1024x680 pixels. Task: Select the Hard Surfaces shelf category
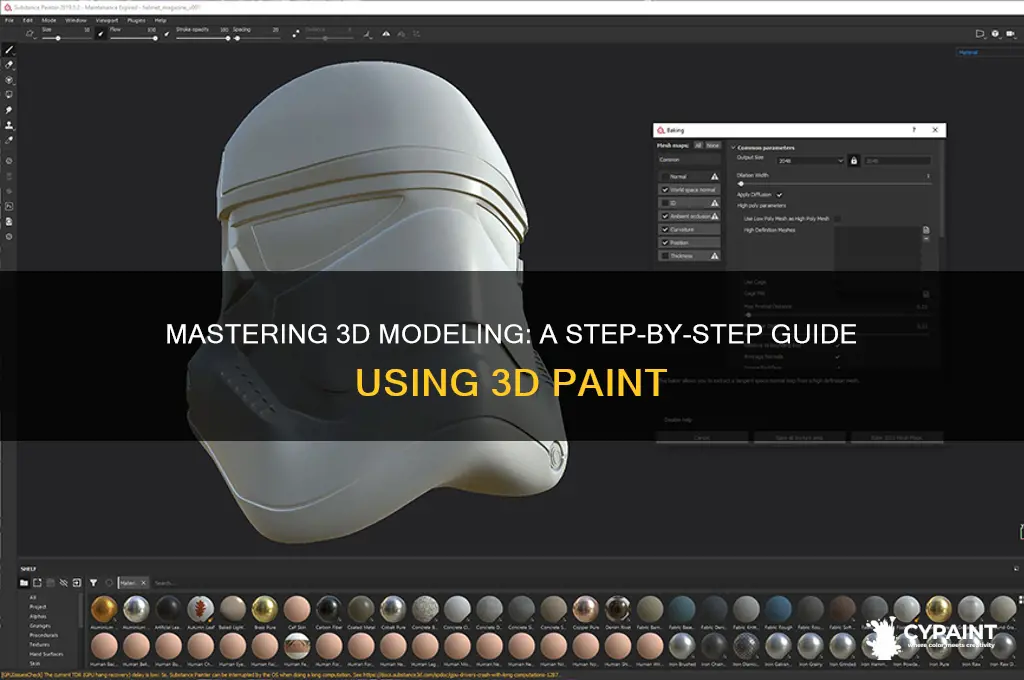tap(46, 654)
